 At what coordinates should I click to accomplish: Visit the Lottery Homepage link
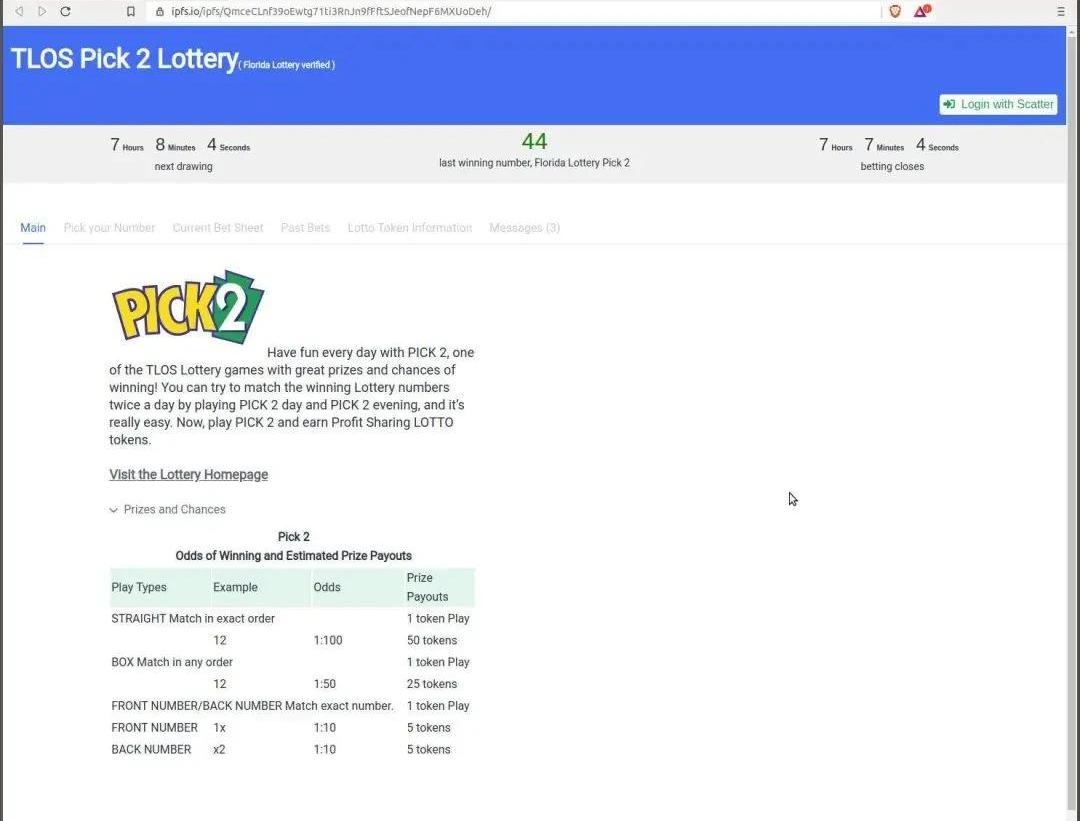click(x=189, y=475)
